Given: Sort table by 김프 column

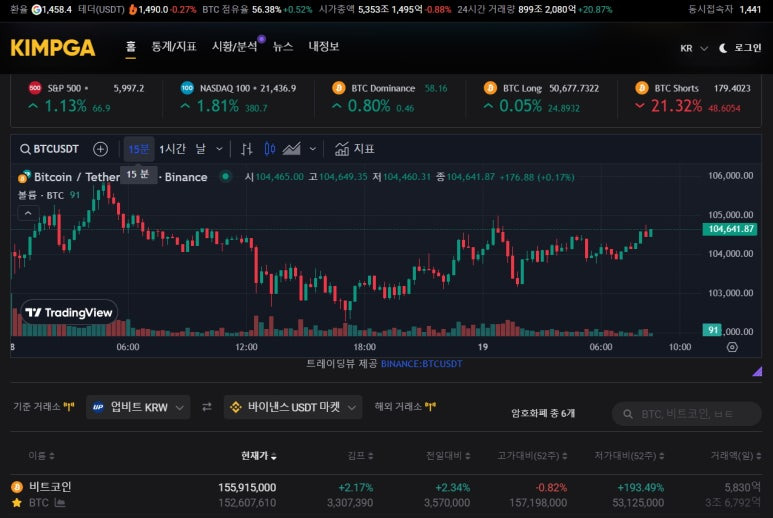Looking at the screenshot, I should 360,456.
